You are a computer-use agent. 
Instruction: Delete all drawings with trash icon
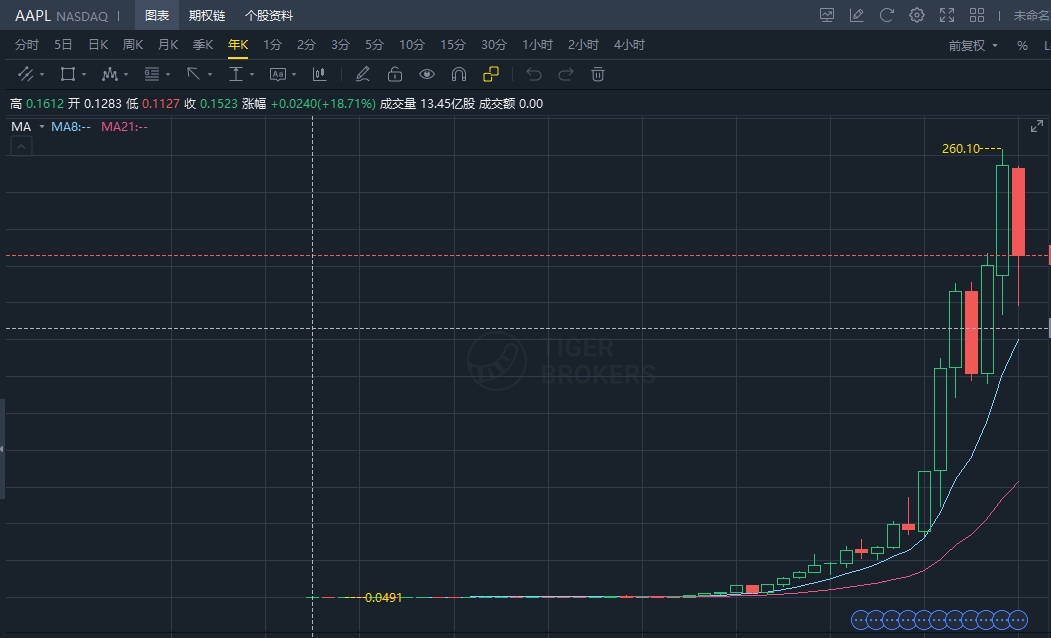(x=599, y=74)
